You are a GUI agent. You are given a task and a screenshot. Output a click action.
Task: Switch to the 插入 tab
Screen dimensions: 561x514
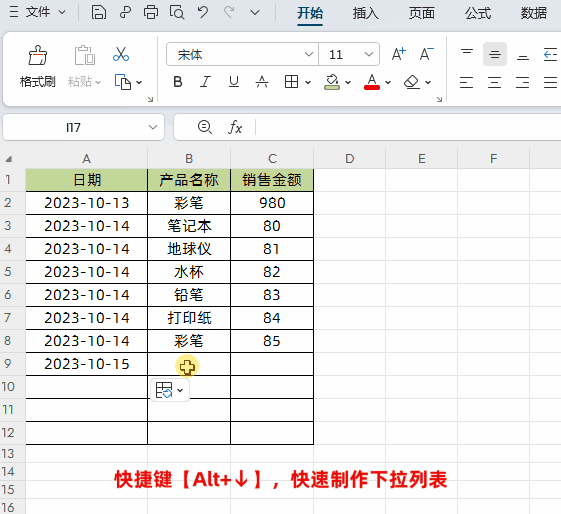[x=365, y=13]
